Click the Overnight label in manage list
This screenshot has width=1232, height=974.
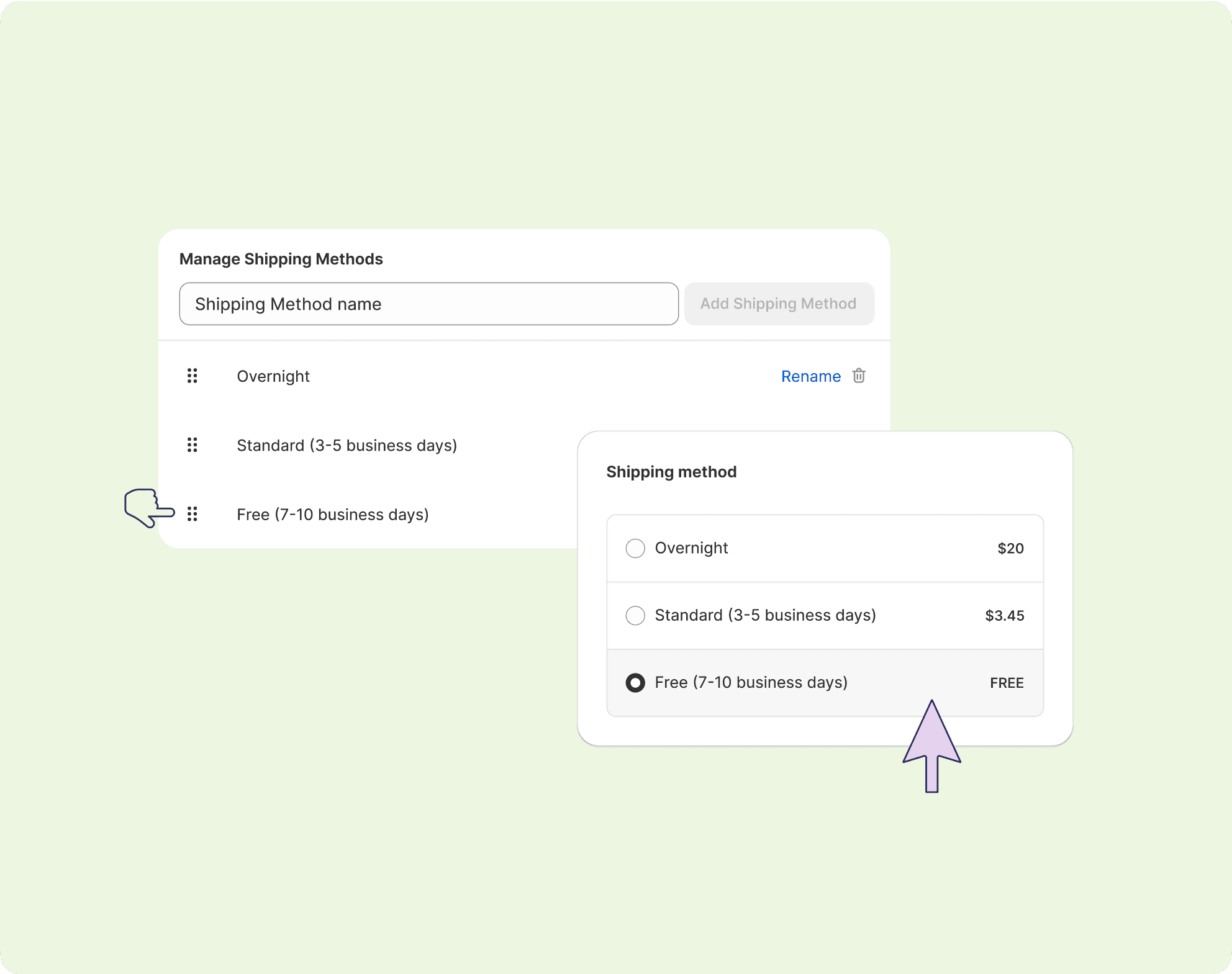273,376
